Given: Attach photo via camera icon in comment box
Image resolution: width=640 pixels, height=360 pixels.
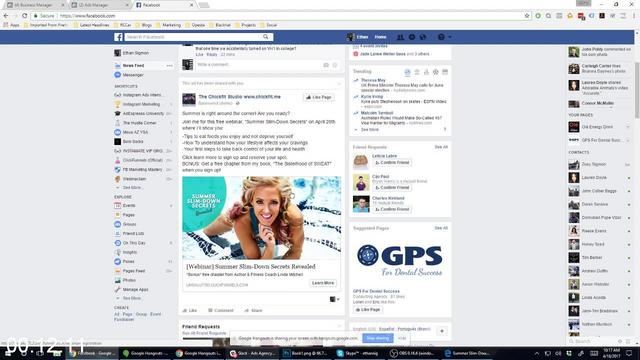Looking at the screenshot, I should pos(326,65).
